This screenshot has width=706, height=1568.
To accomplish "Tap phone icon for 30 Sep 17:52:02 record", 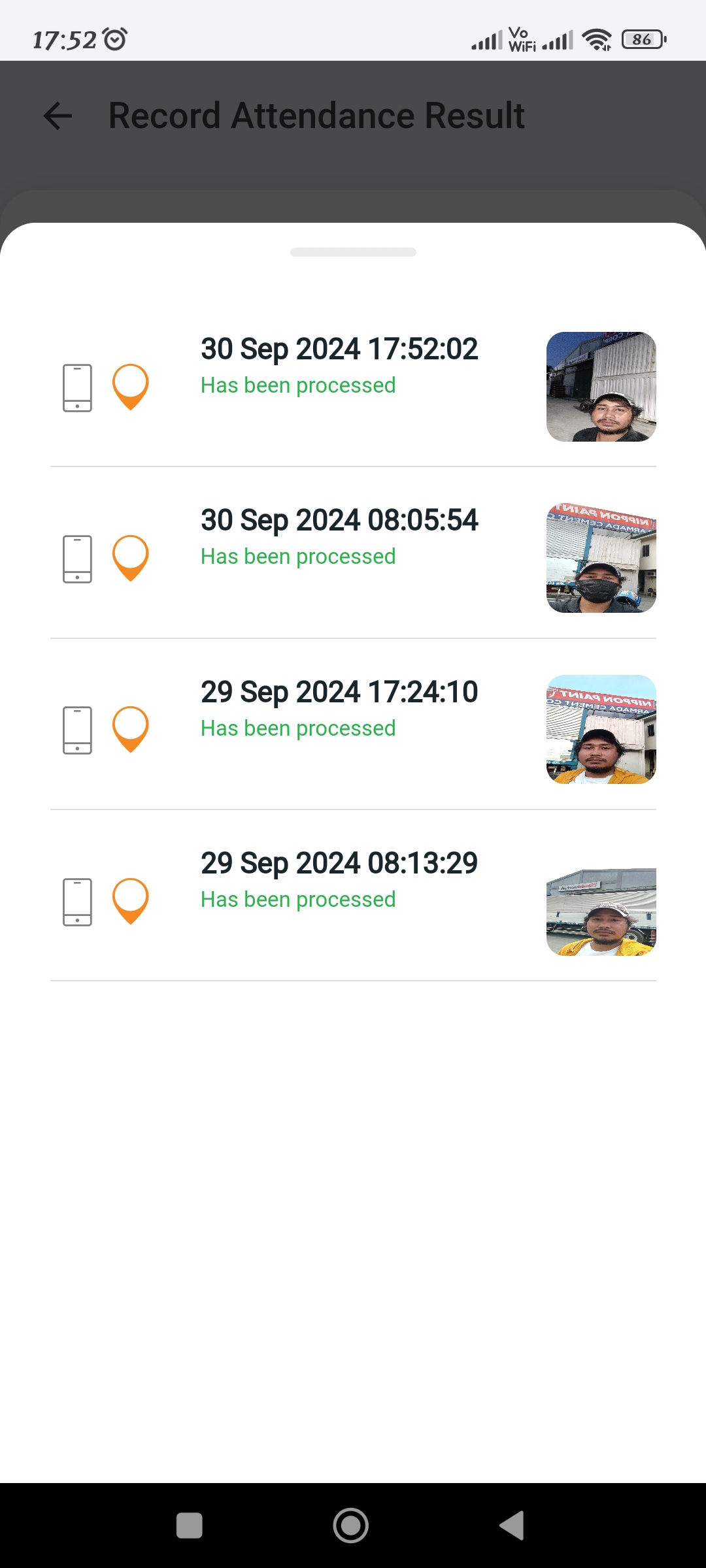I will point(77,387).
